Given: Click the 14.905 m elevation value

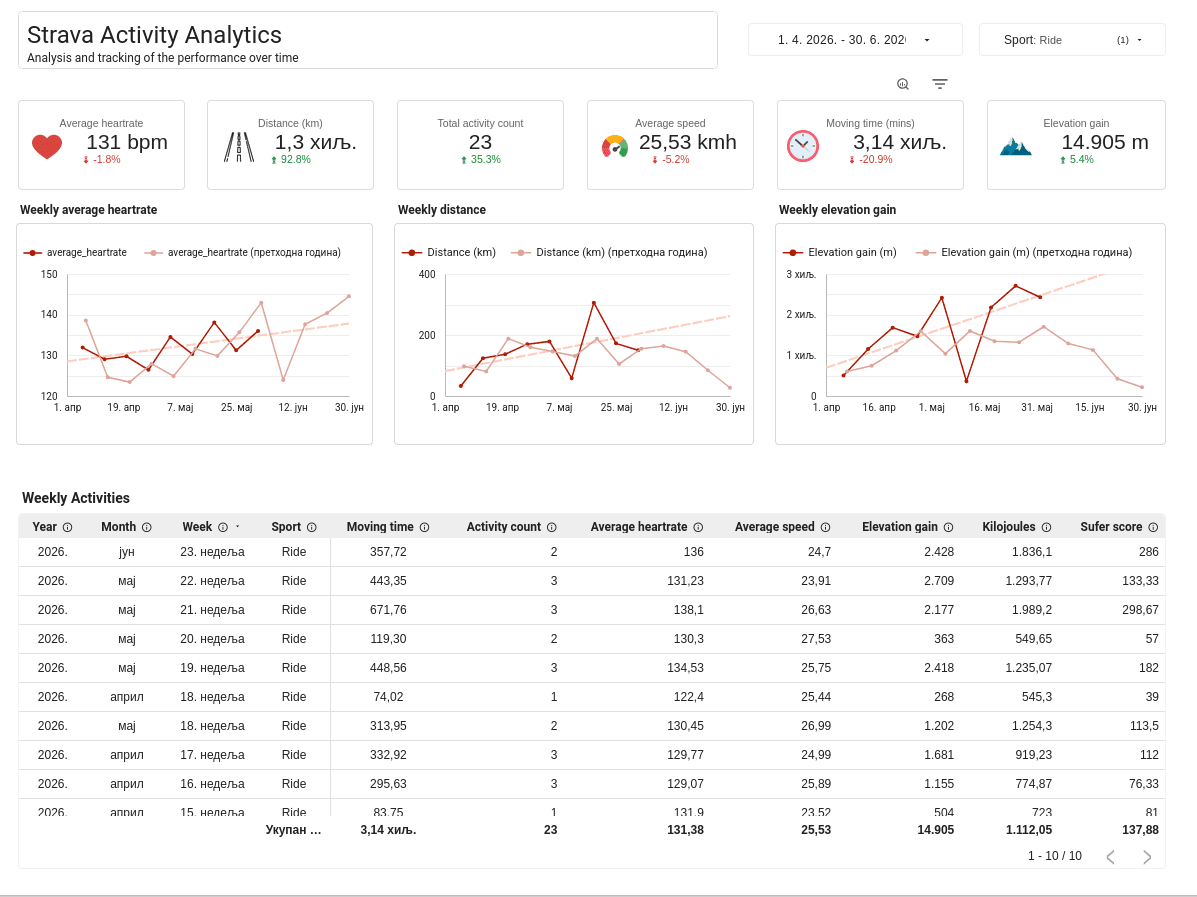Looking at the screenshot, I should pyautogui.click(x=1105, y=142).
